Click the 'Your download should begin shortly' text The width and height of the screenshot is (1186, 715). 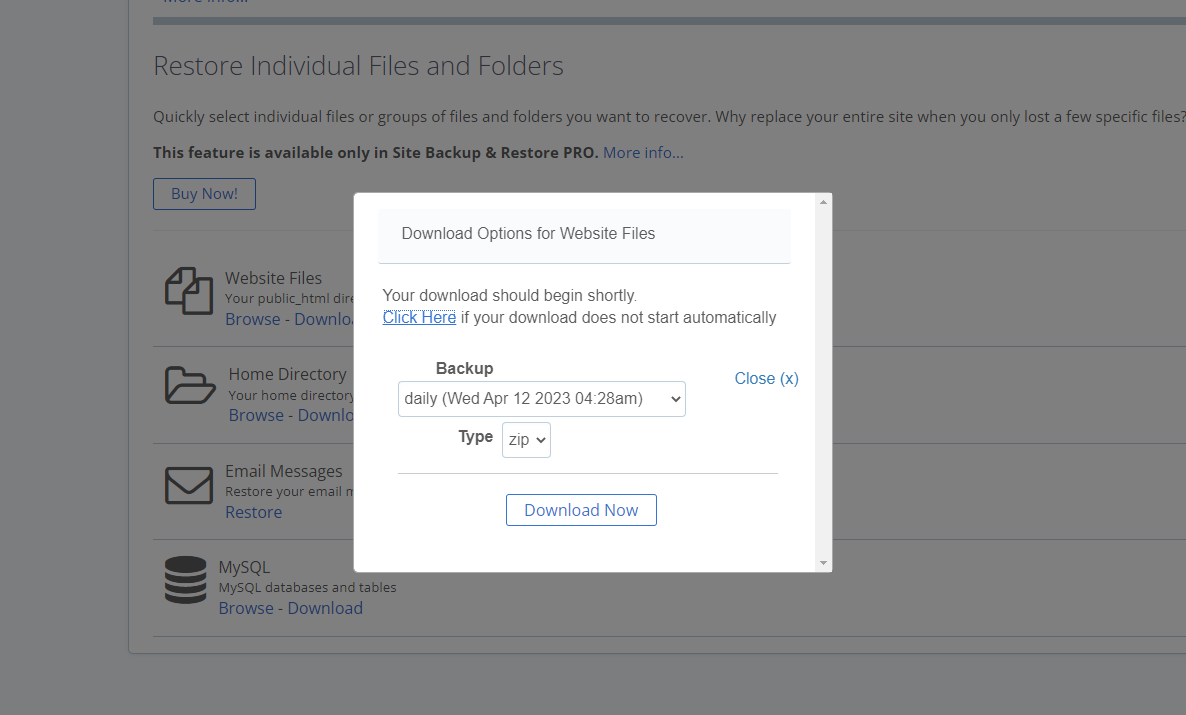(510, 296)
